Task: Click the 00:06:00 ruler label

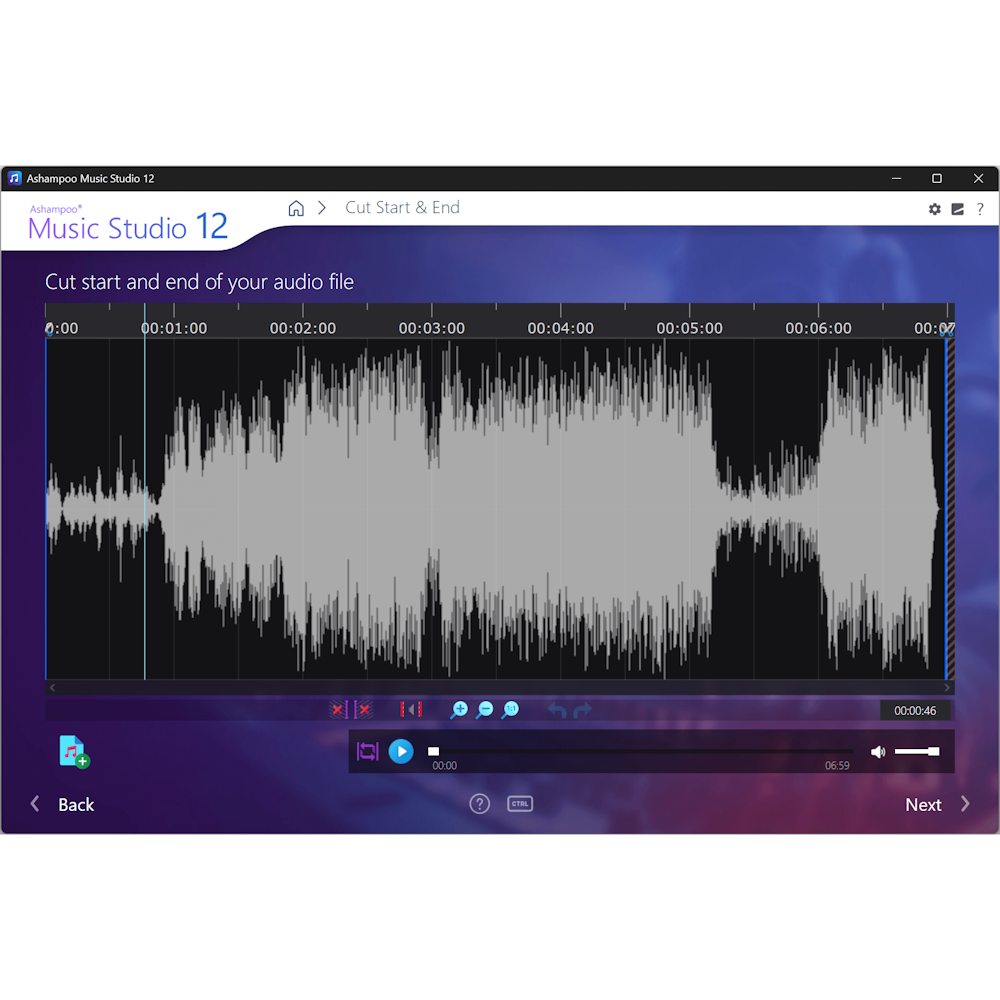Action: (818, 328)
